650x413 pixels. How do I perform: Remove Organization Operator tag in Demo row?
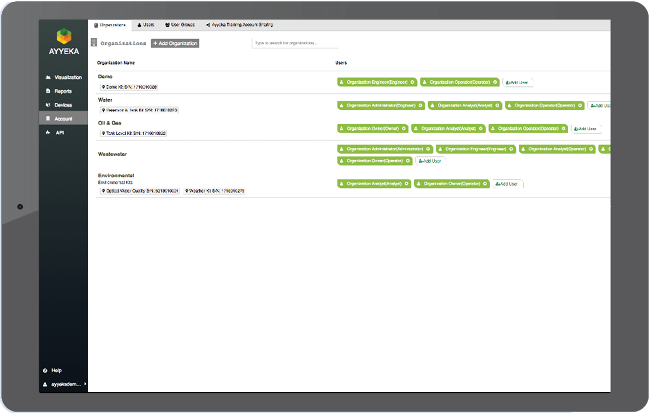click(496, 82)
